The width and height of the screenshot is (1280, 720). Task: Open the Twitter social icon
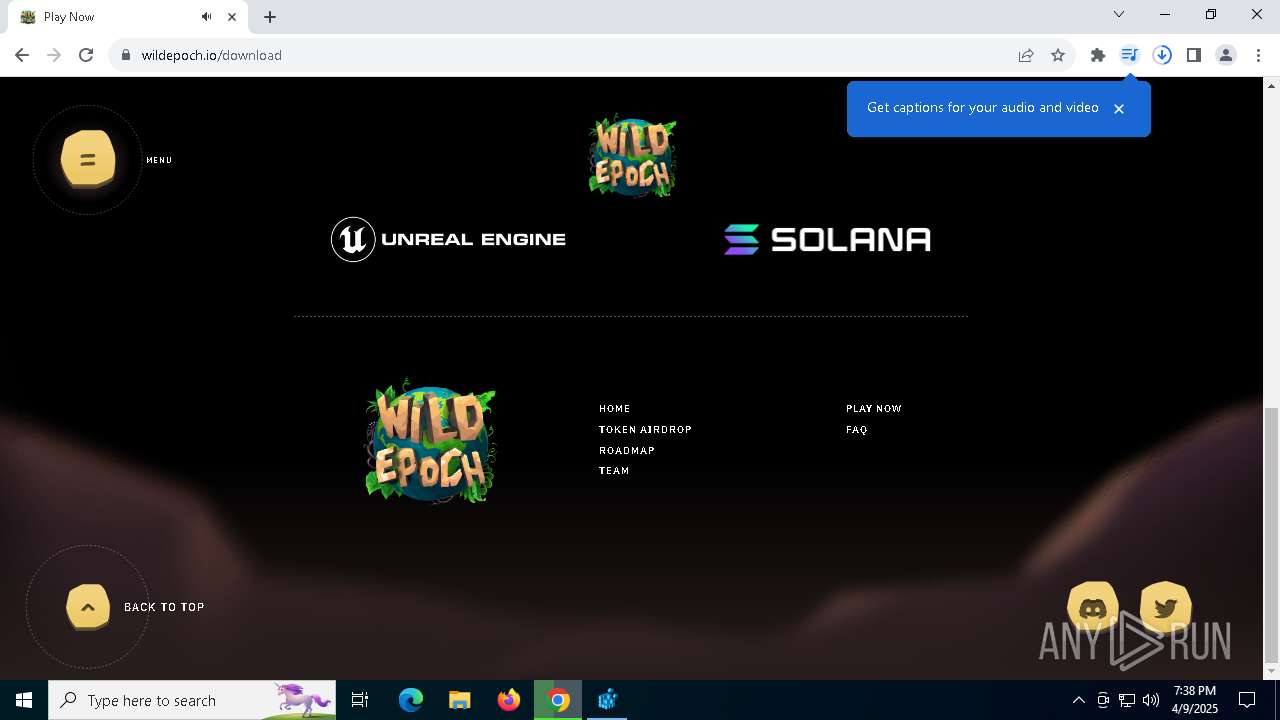pos(1165,607)
